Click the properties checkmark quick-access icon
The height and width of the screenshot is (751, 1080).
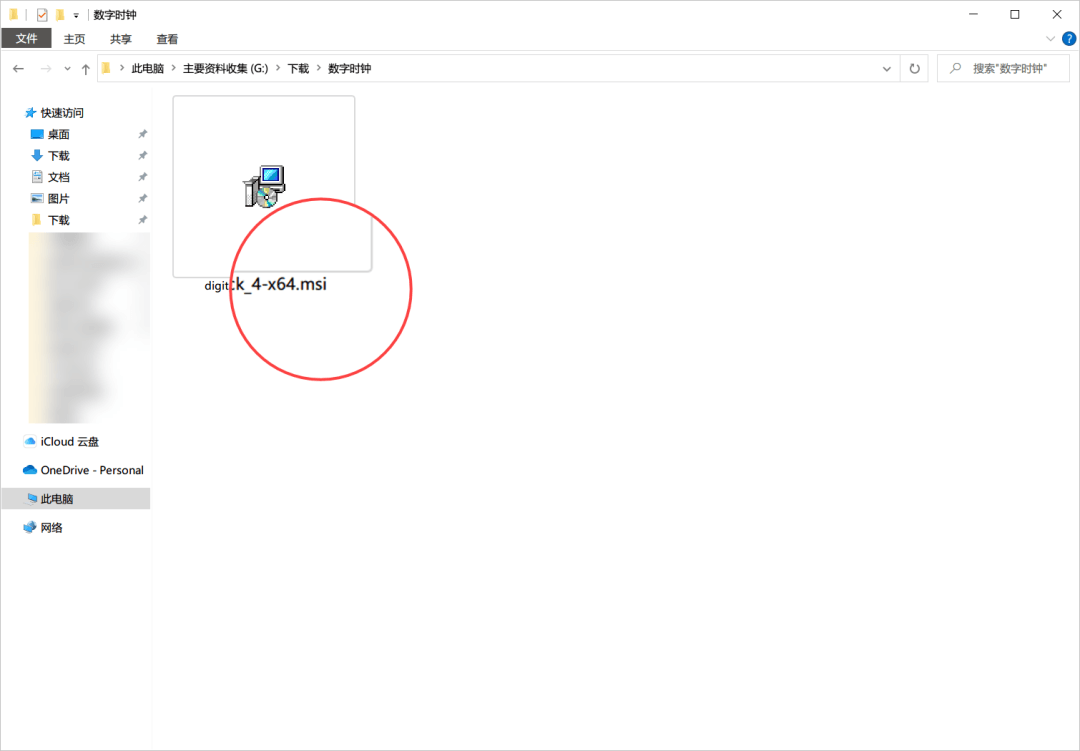[x=42, y=14]
